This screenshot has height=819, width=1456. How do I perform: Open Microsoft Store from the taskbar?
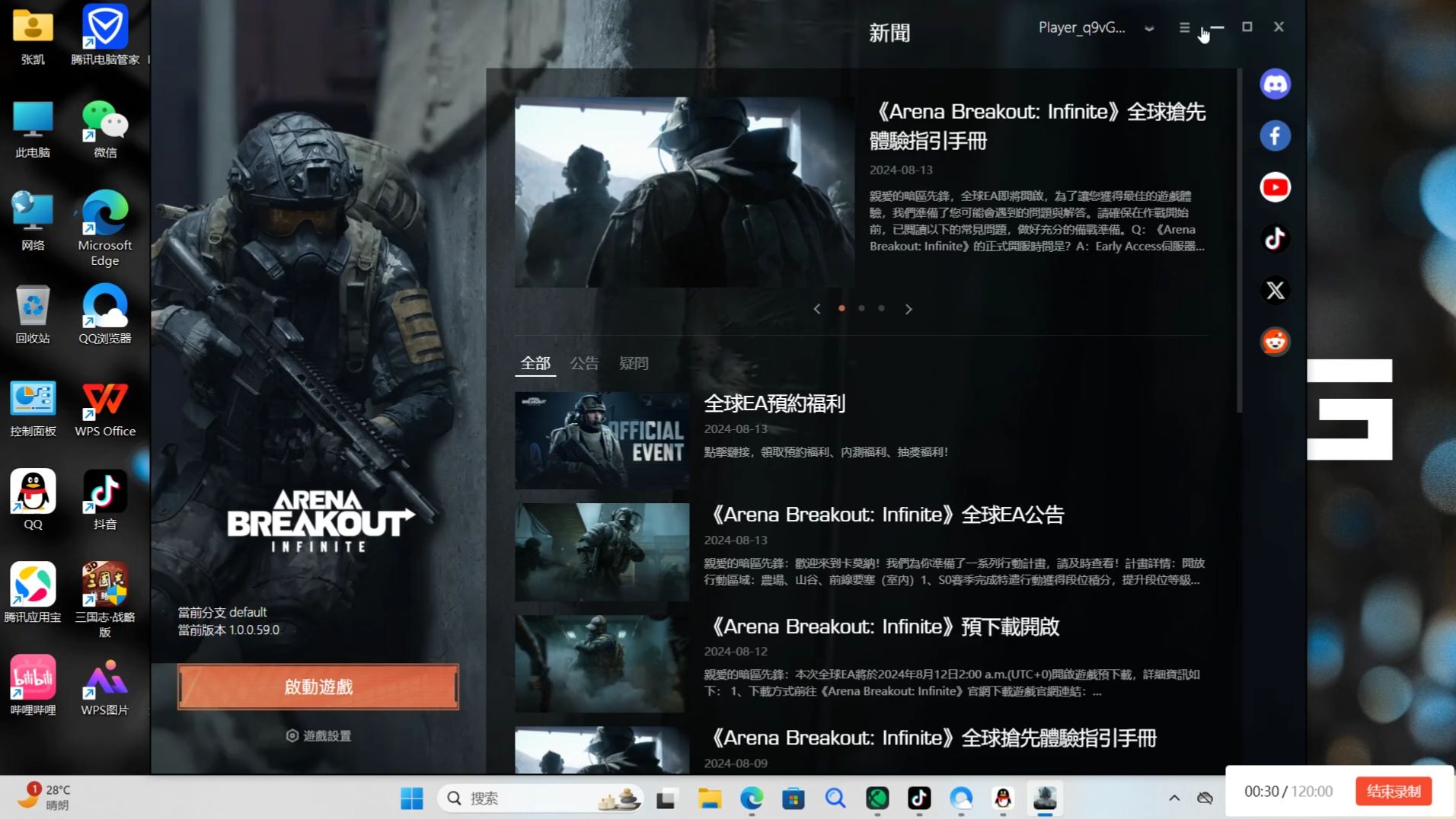pyautogui.click(x=793, y=798)
